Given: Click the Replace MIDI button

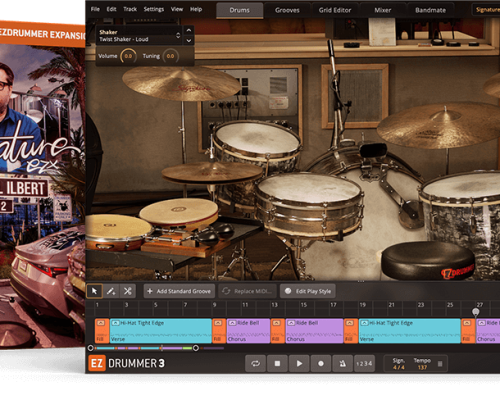Looking at the screenshot, I should (x=247, y=291).
